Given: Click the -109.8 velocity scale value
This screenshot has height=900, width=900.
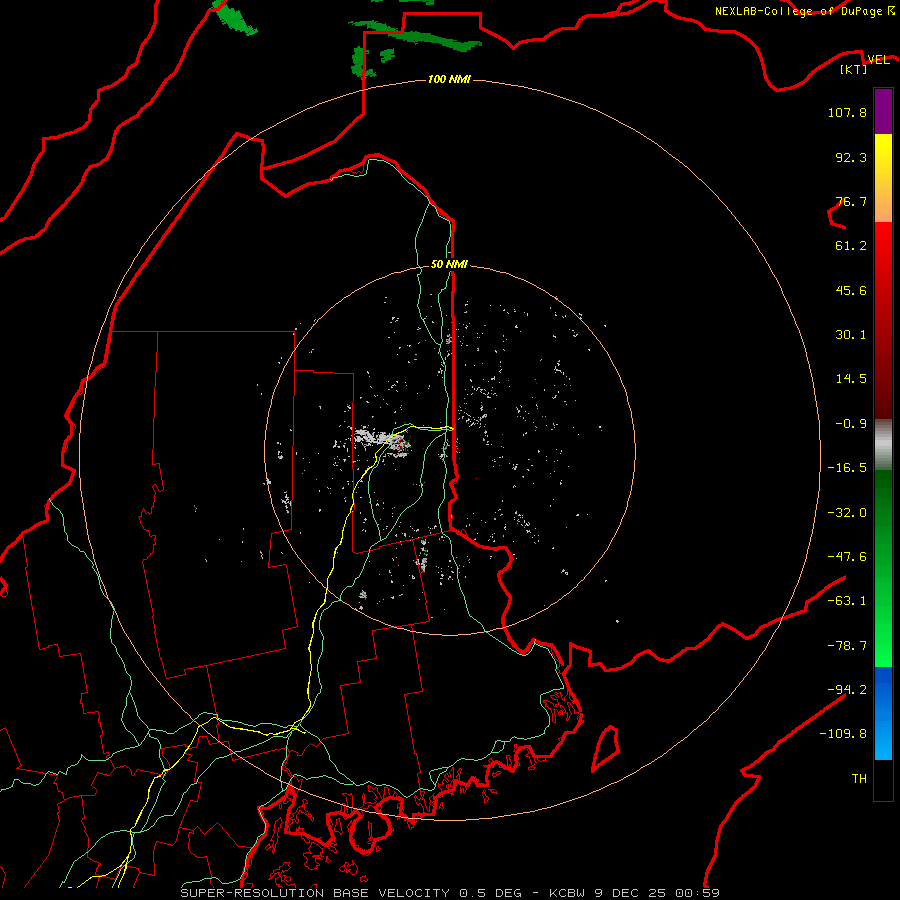Looking at the screenshot, I should click(x=843, y=734).
